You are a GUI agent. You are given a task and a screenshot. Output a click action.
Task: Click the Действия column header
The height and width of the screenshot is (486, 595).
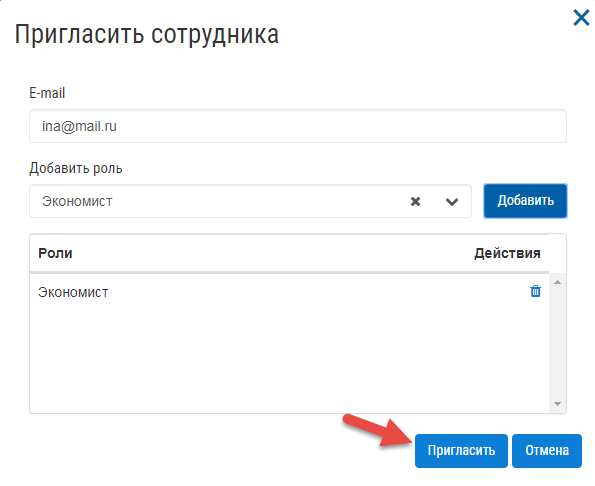pyautogui.click(x=507, y=253)
